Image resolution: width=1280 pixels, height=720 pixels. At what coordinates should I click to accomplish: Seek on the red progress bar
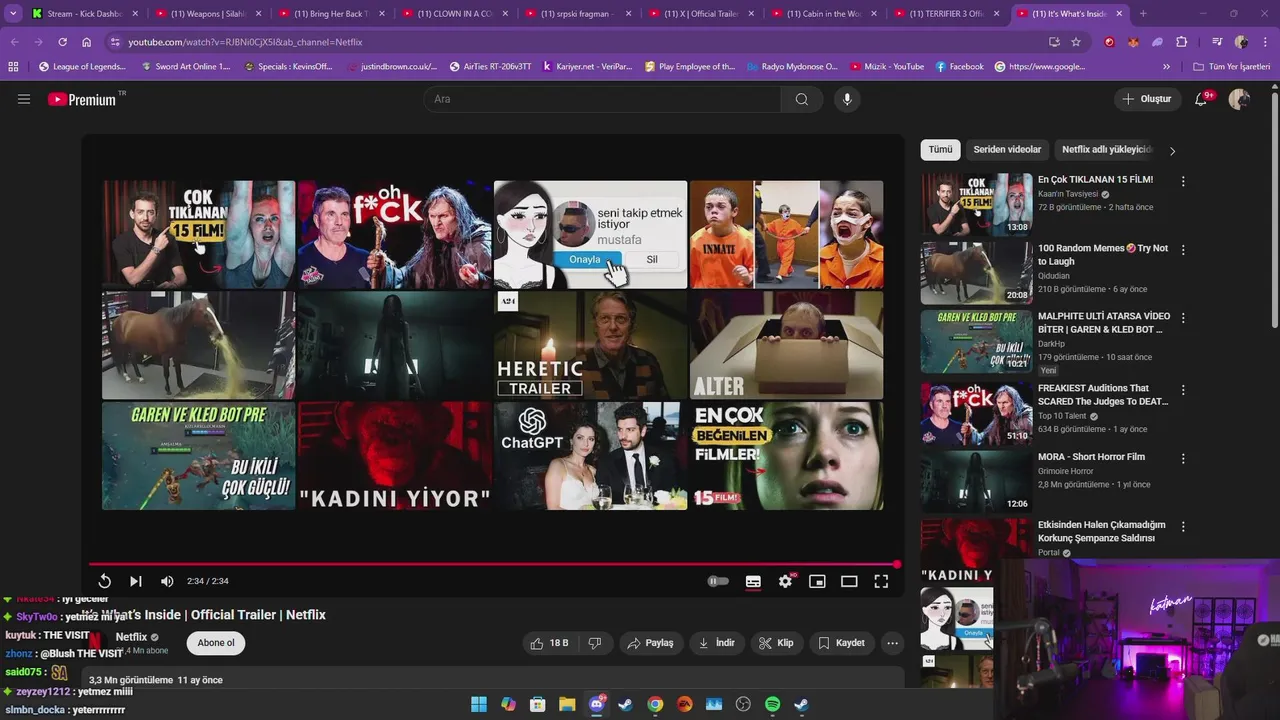pos(494,565)
